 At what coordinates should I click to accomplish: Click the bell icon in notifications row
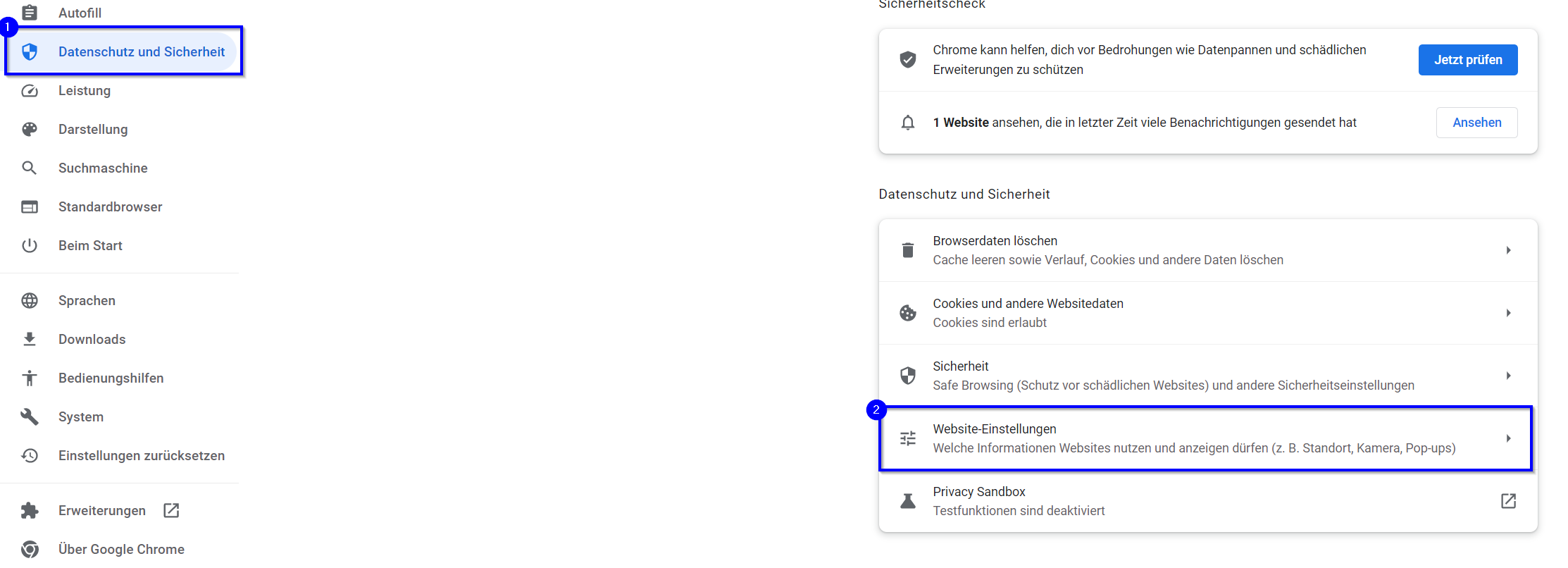click(908, 123)
